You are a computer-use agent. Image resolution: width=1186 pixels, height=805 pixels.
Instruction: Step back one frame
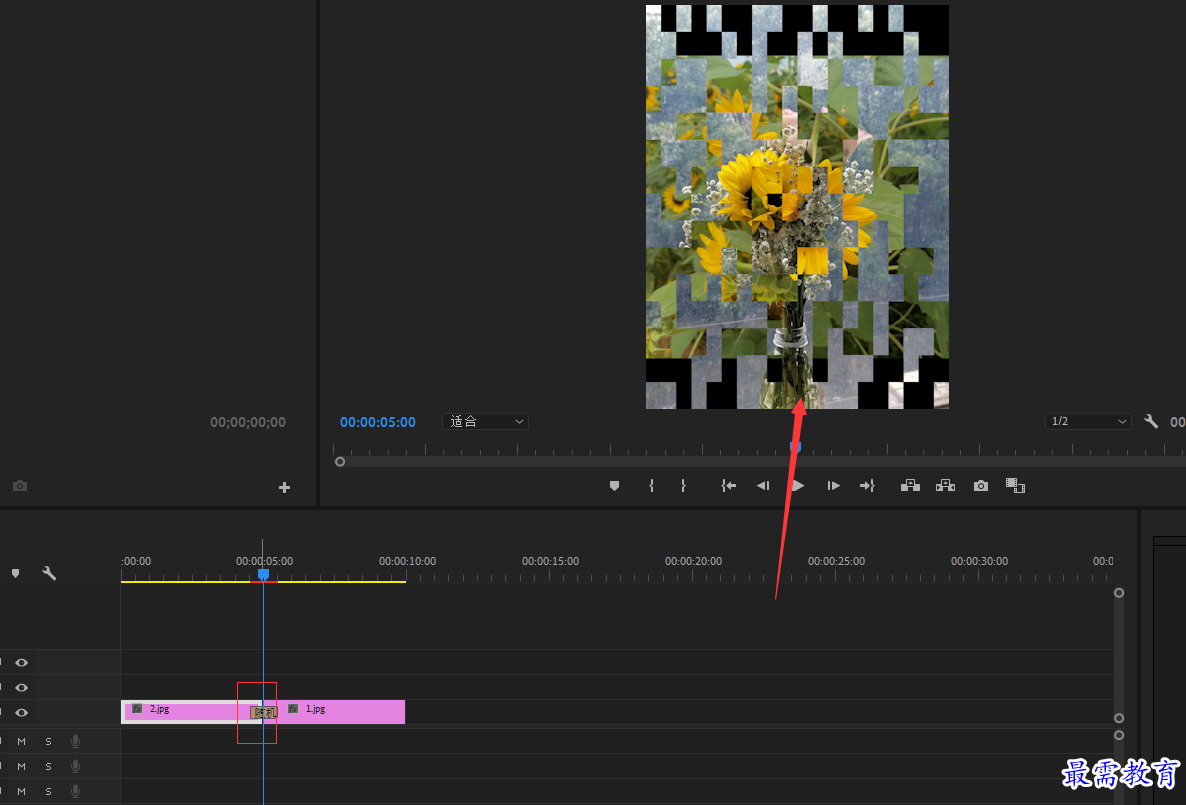coord(763,486)
